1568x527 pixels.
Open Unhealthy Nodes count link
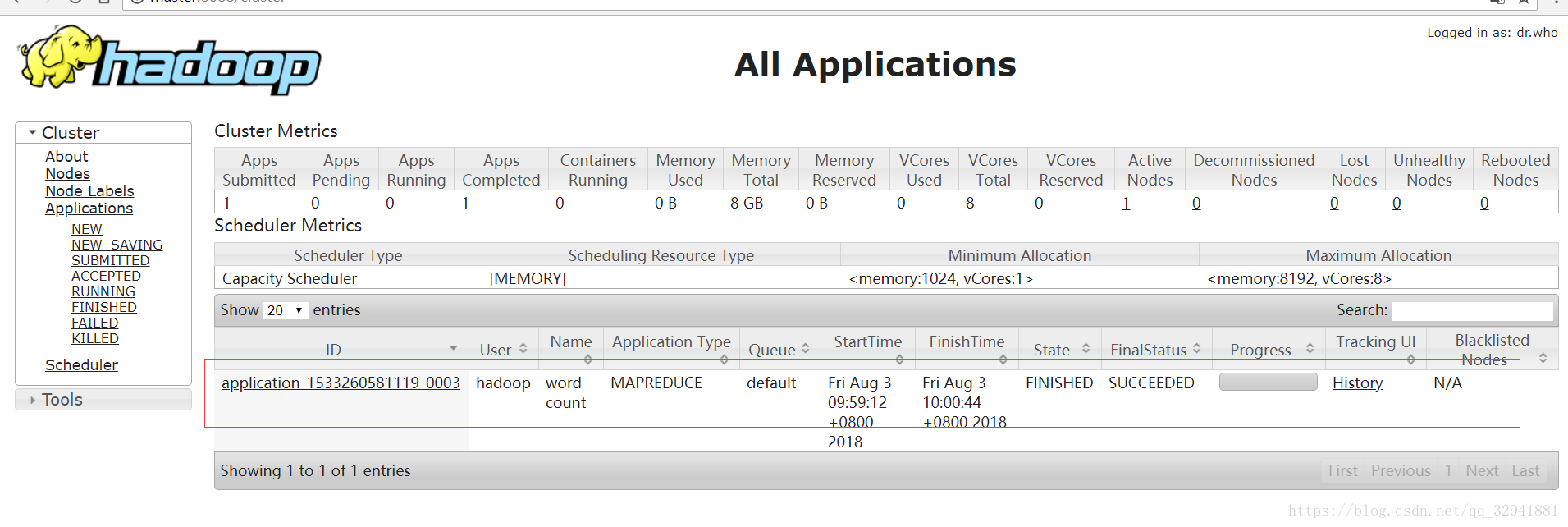point(1397,203)
